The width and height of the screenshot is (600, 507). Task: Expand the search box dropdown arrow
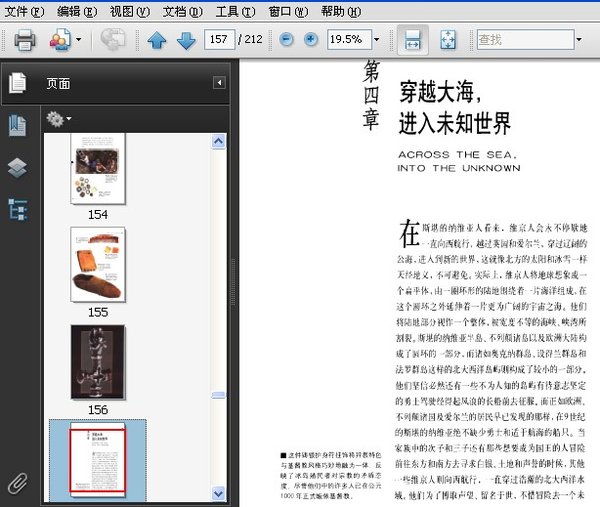tap(579, 40)
